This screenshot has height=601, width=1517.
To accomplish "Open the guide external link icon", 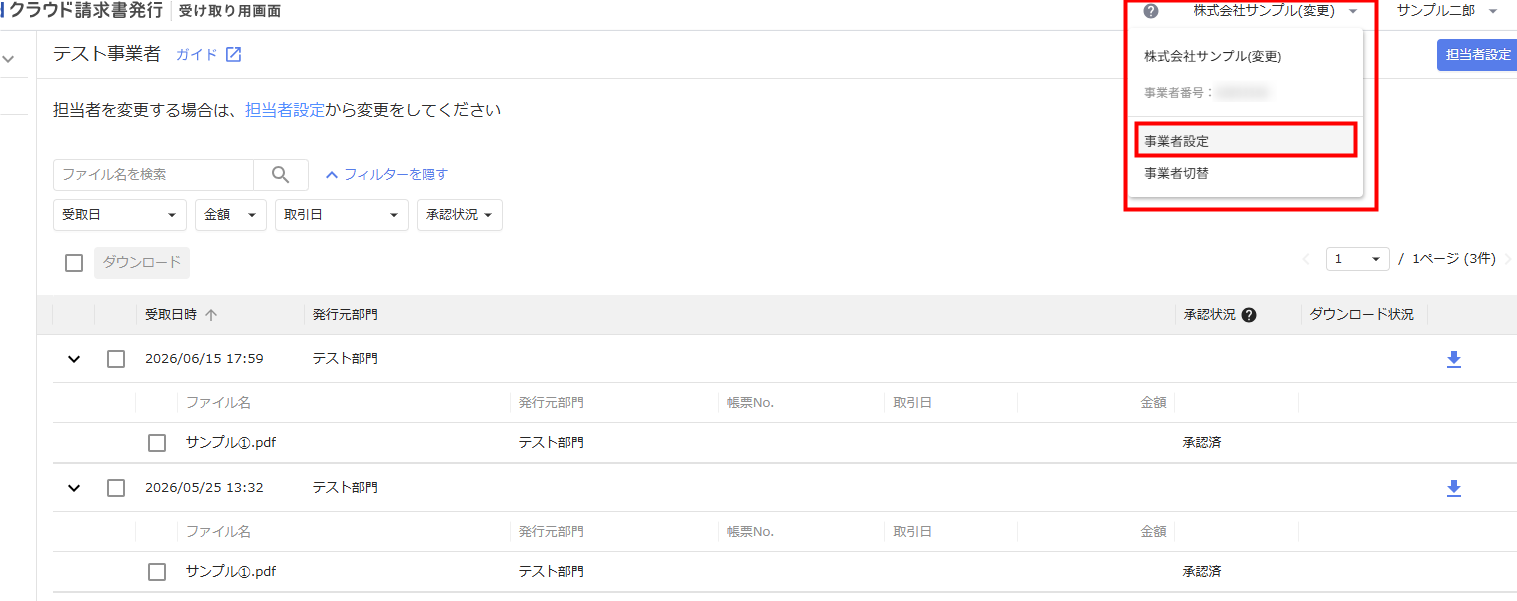I will point(233,54).
